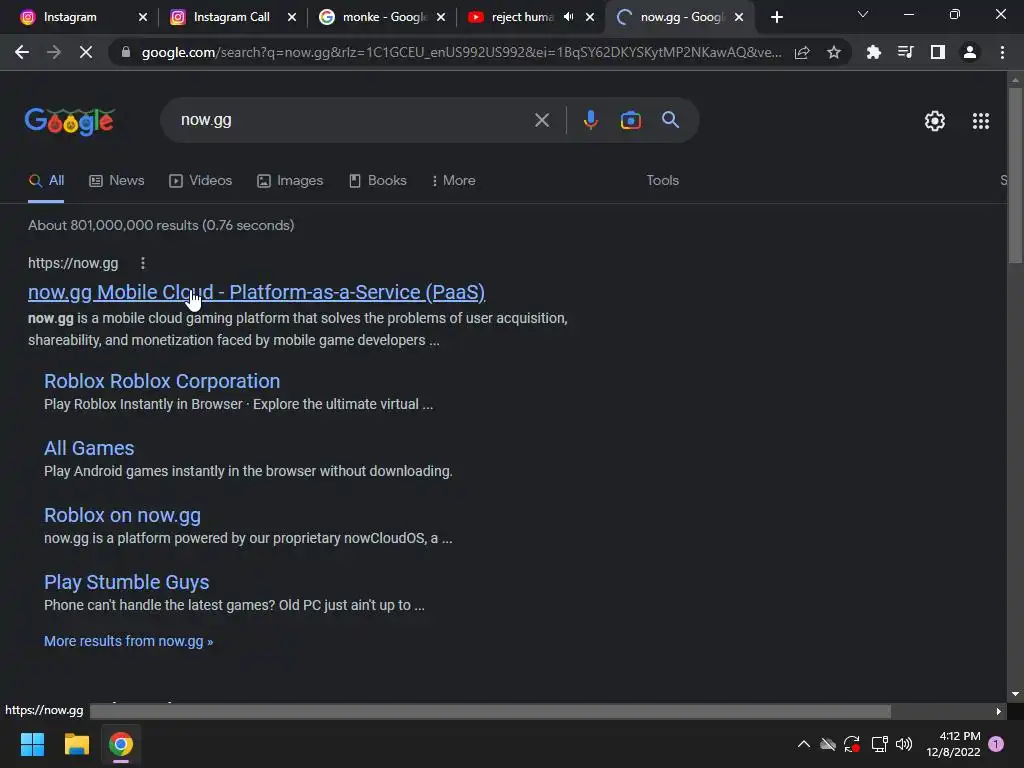
Task: Open a new browser tab
Action: [x=776, y=17]
